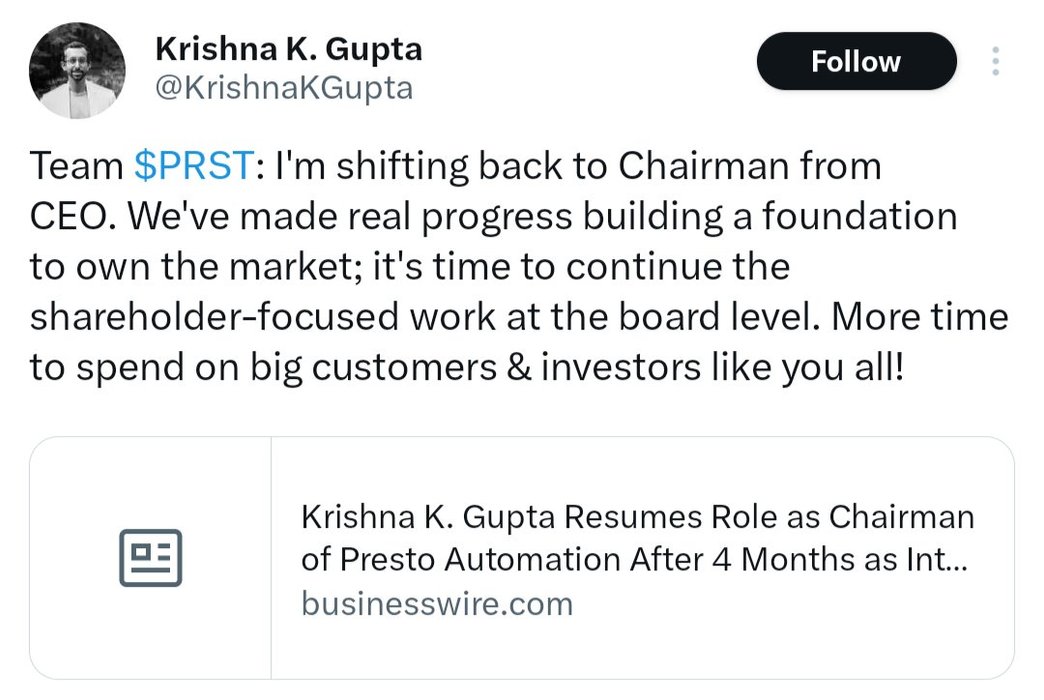Open the businesswire.com domain link
The height and width of the screenshot is (700, 1044).
[x=437, y=604]
